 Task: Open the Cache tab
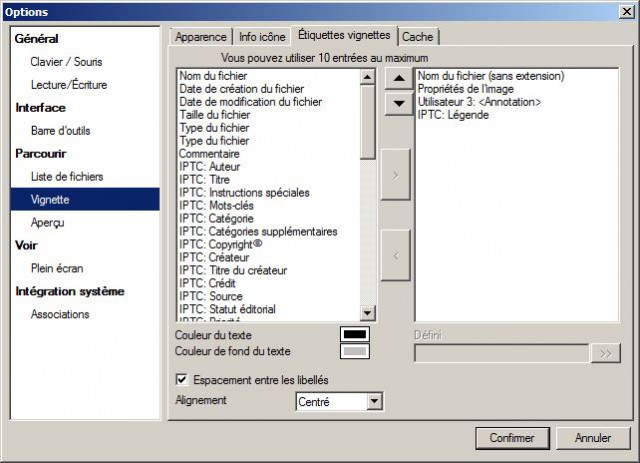pos(418,37)
